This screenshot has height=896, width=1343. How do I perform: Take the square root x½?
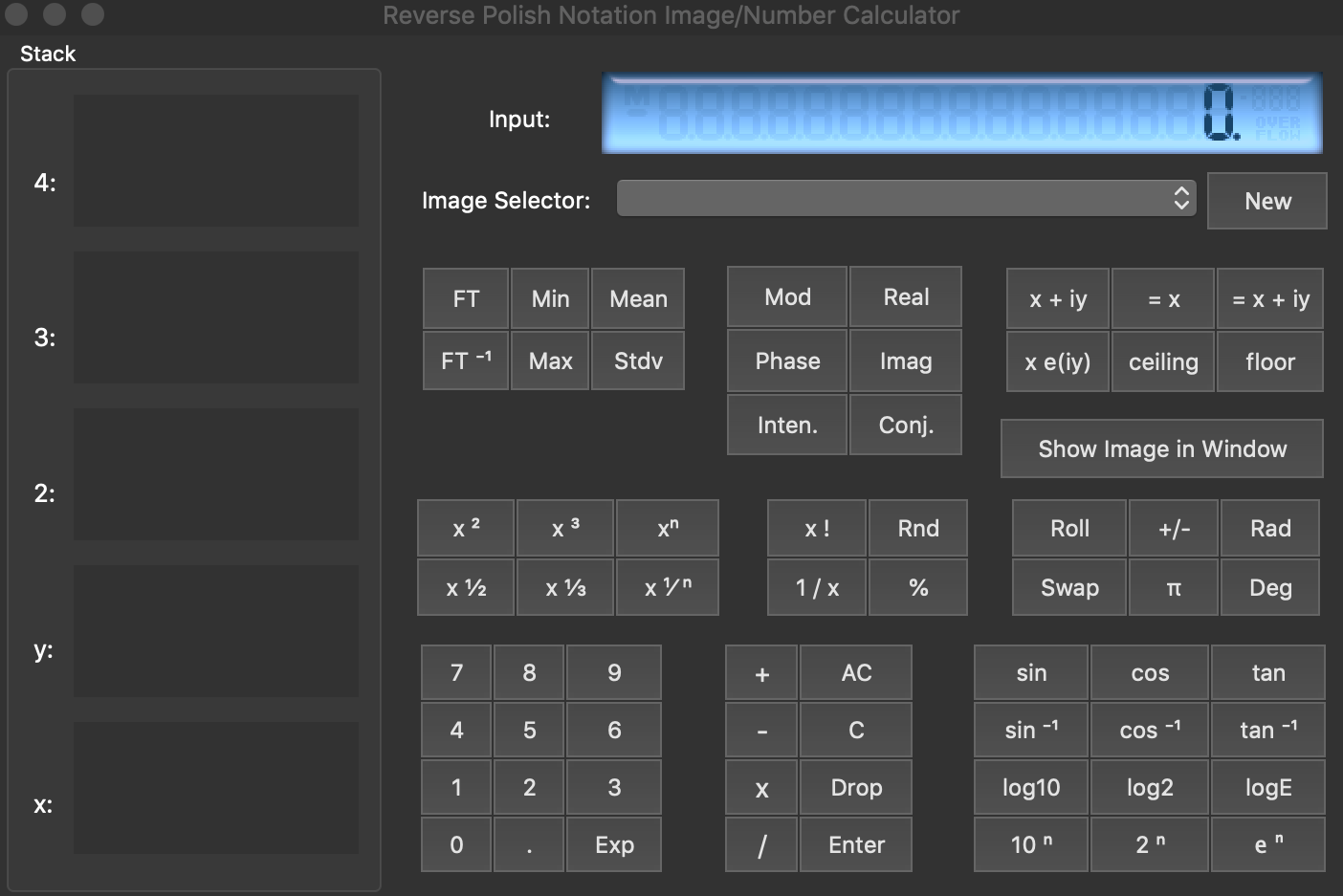(x=466, y=587)
